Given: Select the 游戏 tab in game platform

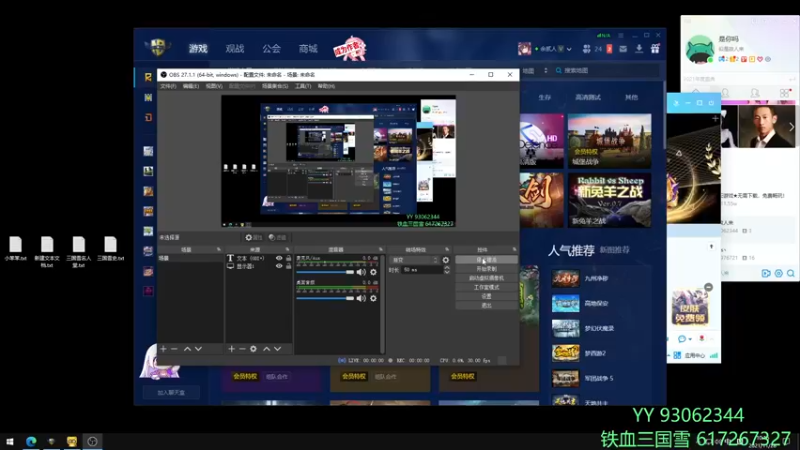Looking at the screenshot, I should 198,48.
